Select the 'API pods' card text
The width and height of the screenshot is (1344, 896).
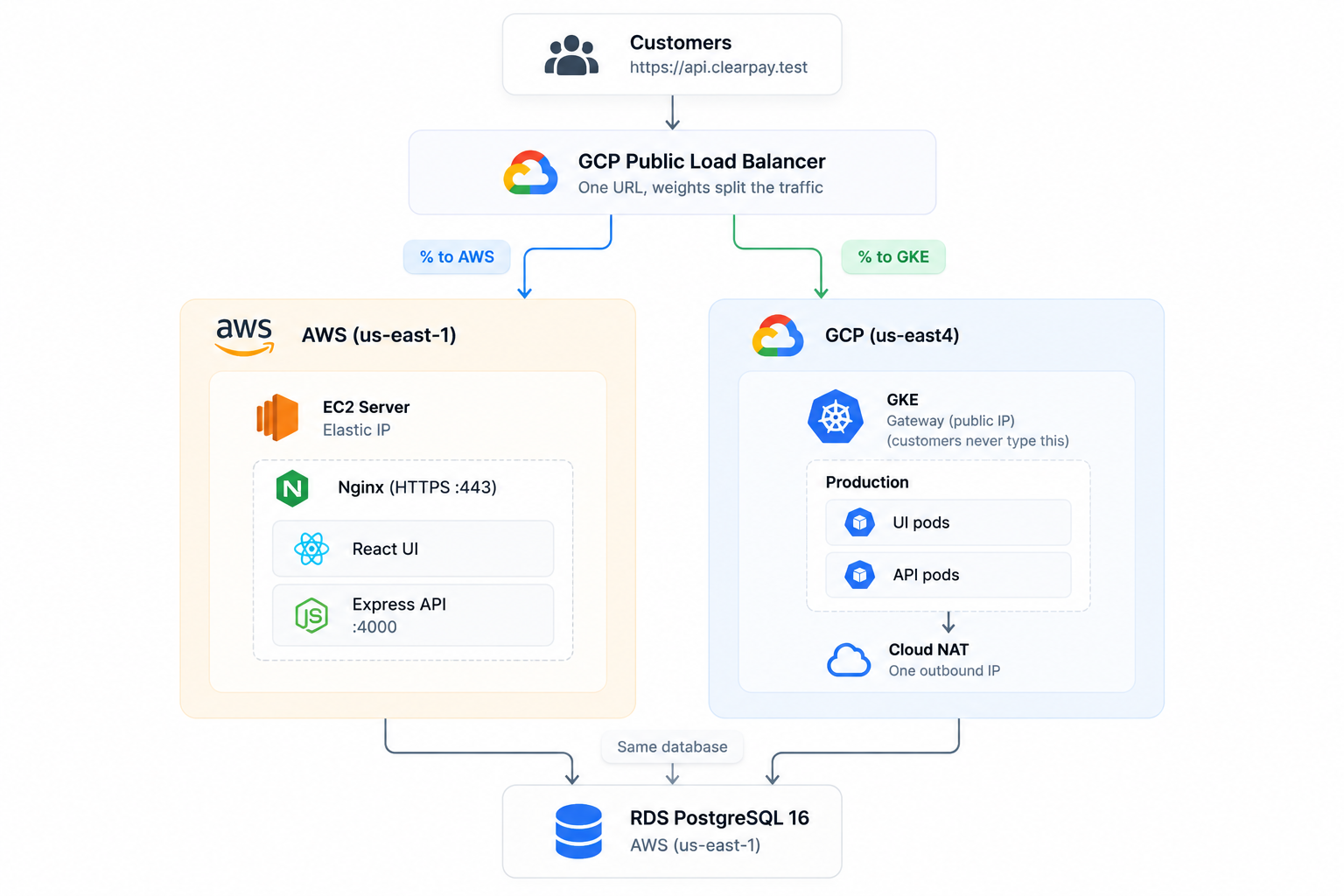point(926,575)
